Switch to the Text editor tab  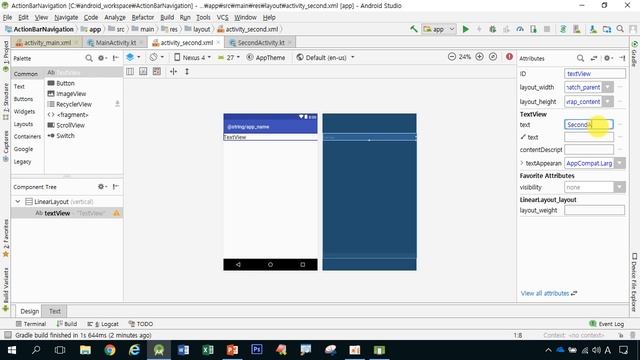click(55, 311)
